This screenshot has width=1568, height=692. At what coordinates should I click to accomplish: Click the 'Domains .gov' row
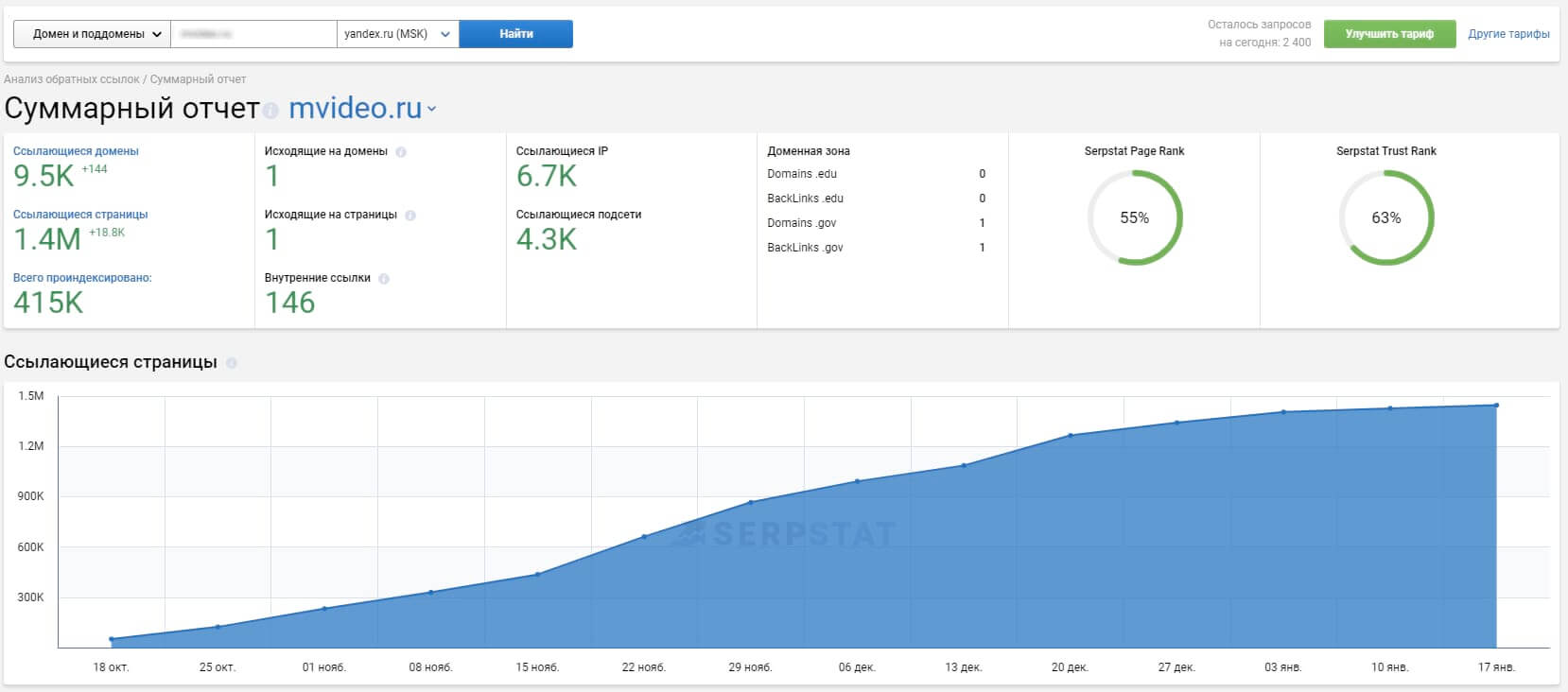pos(877,223)
